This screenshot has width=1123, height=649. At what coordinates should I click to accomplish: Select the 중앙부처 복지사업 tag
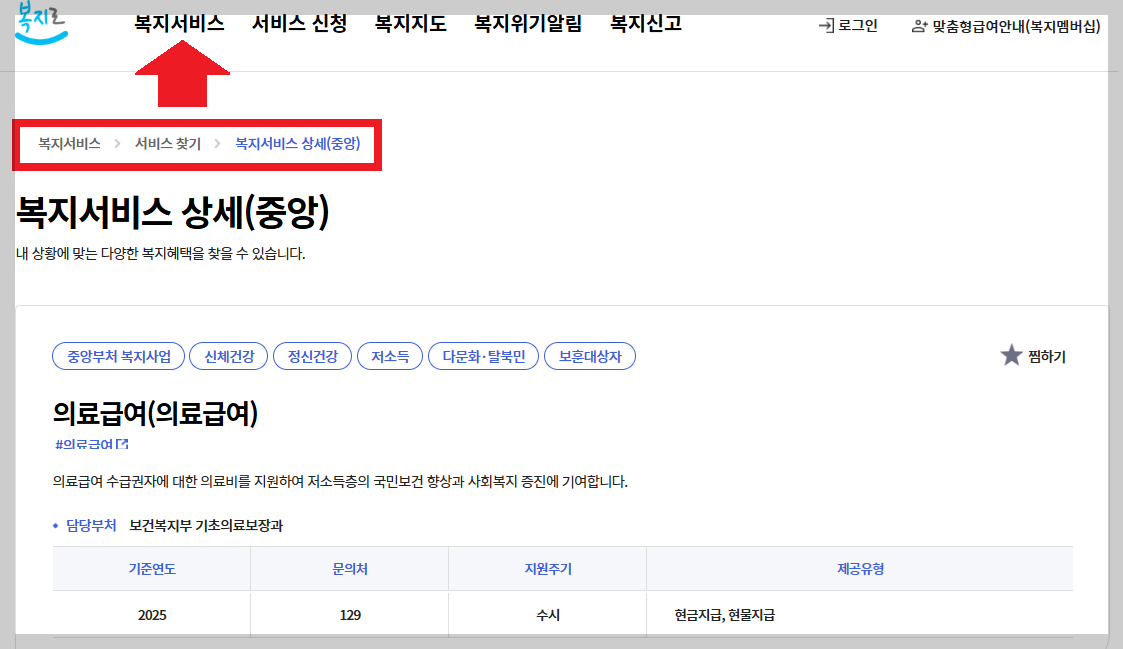(117, 355)
